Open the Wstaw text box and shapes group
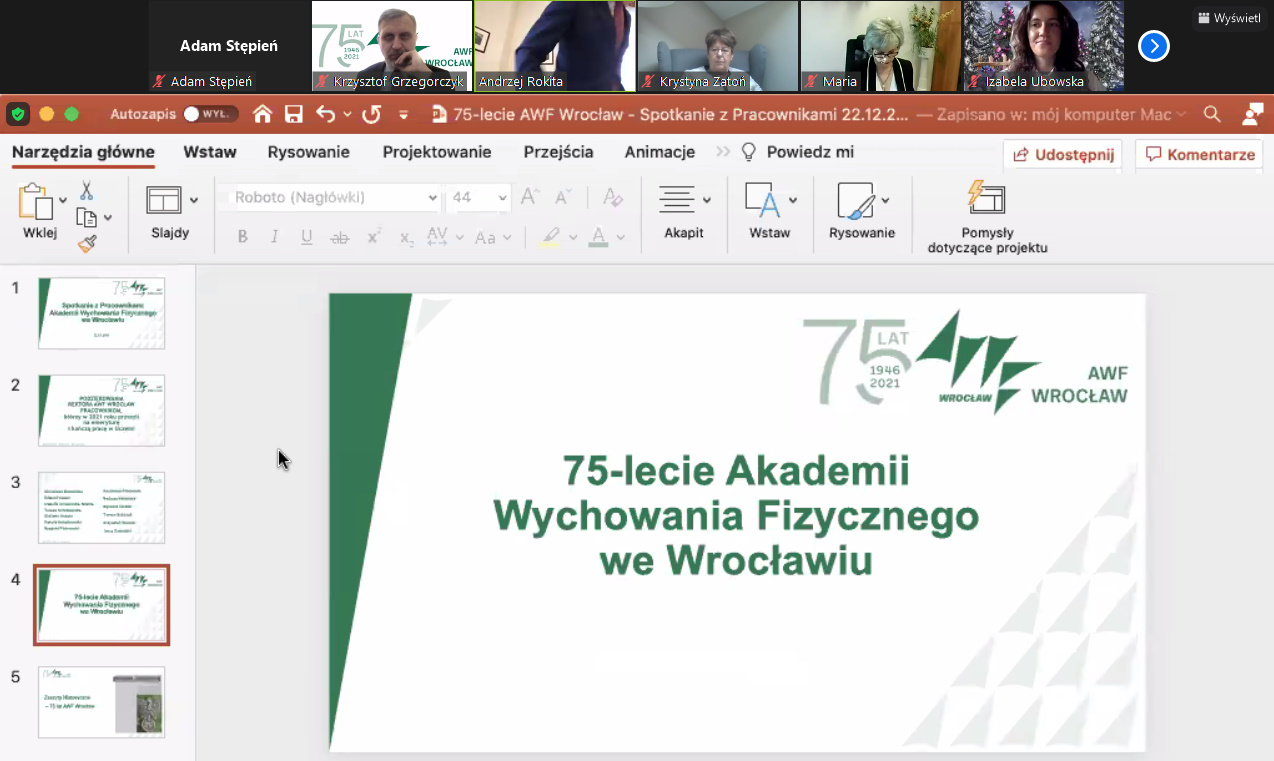The image size is (1274, 761). 770,211
